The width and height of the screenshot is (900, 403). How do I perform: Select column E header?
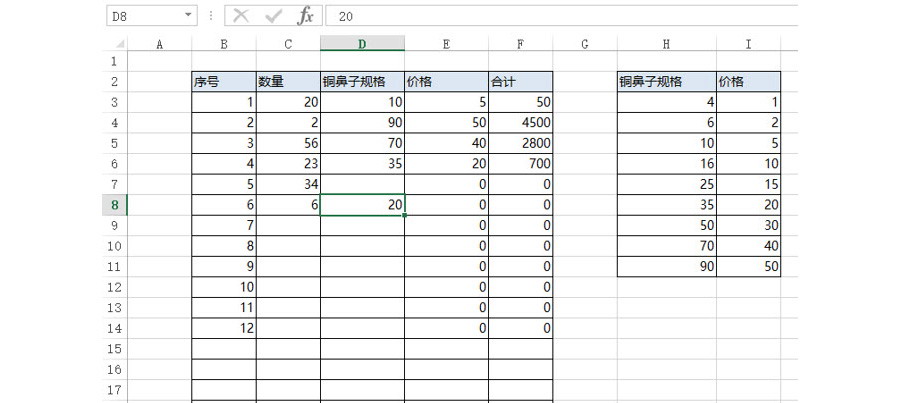tap(447, 44)
